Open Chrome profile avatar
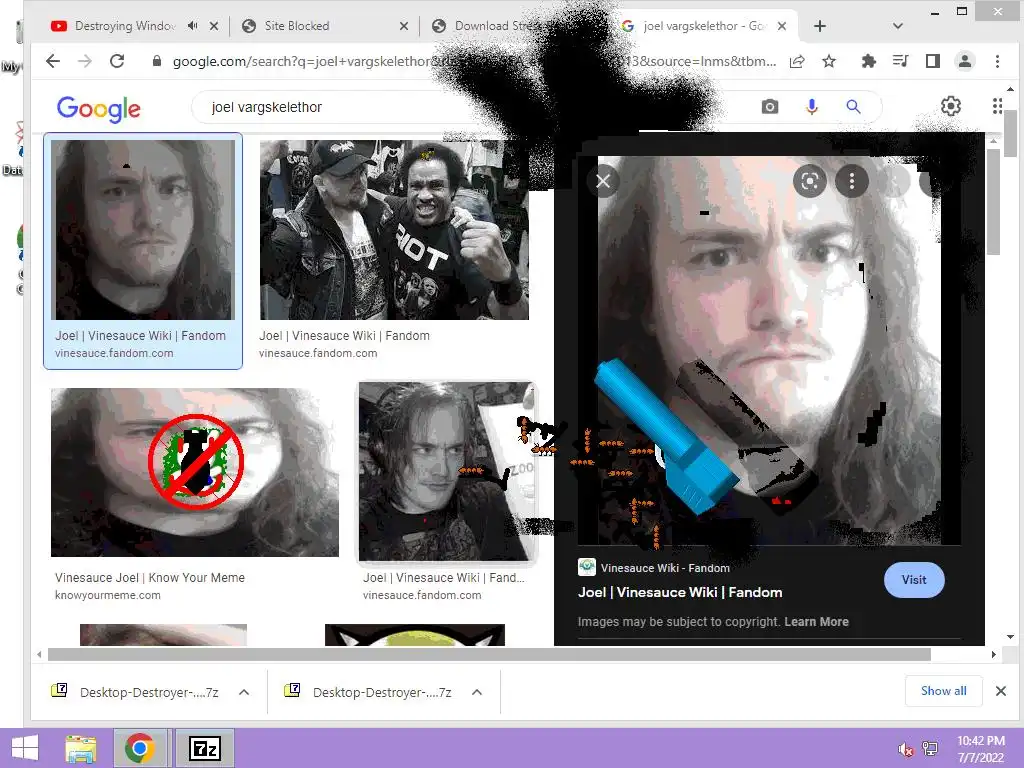The width and height of the screenshot is (1024, 768). coord(965,61)
